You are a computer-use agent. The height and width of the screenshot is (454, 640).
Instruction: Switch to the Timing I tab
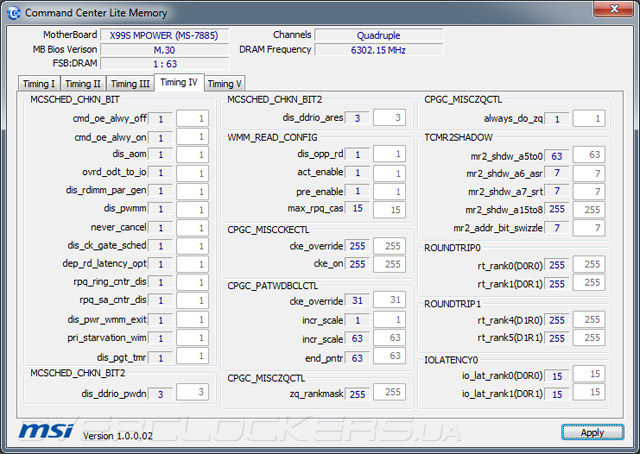point(39,84)
